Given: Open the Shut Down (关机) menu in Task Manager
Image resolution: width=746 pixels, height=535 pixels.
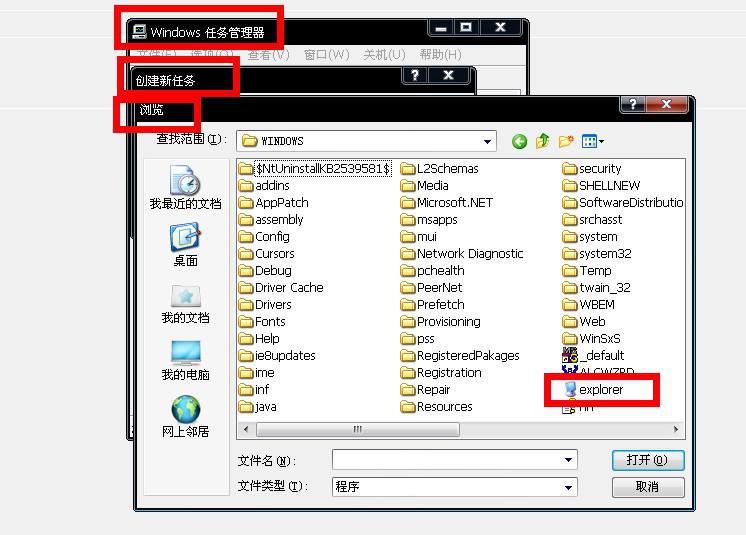Looking at the screenshot, I should pos(384,55).
